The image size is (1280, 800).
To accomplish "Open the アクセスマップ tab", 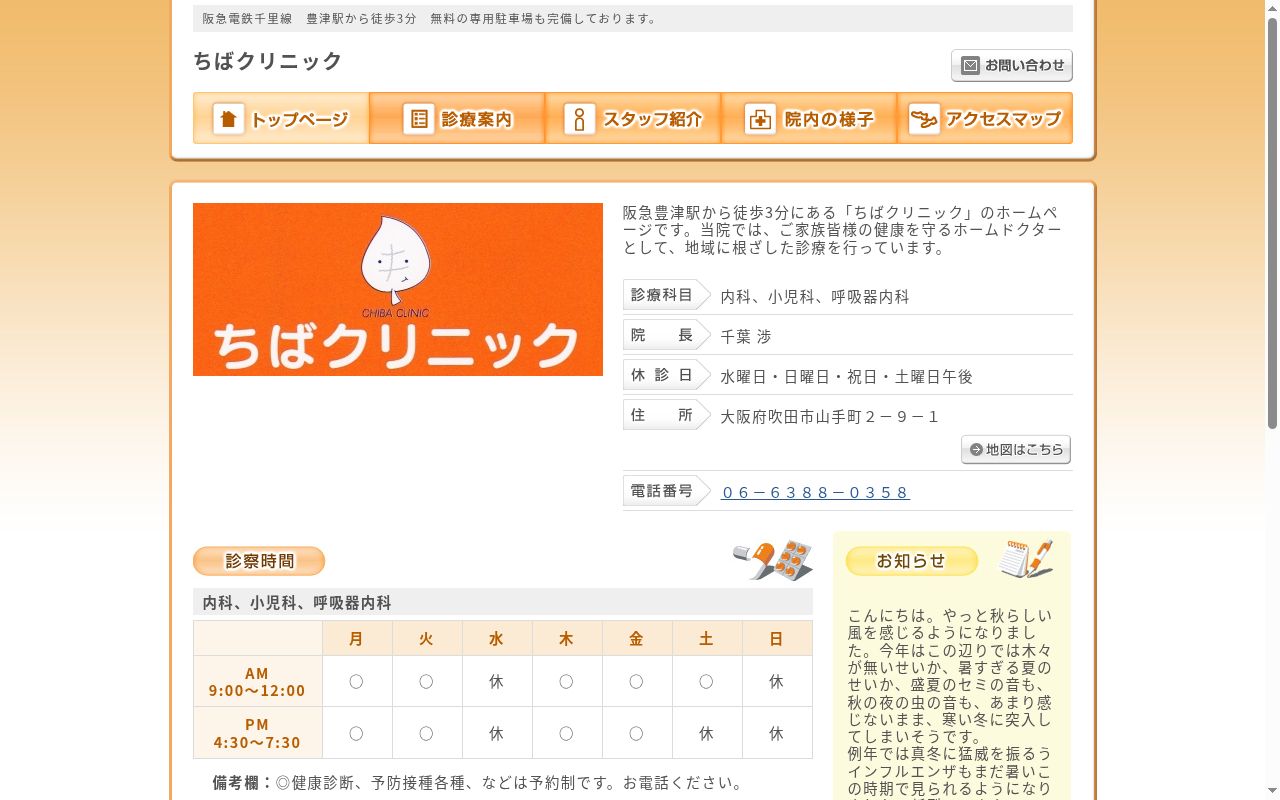I will (985, 118).
